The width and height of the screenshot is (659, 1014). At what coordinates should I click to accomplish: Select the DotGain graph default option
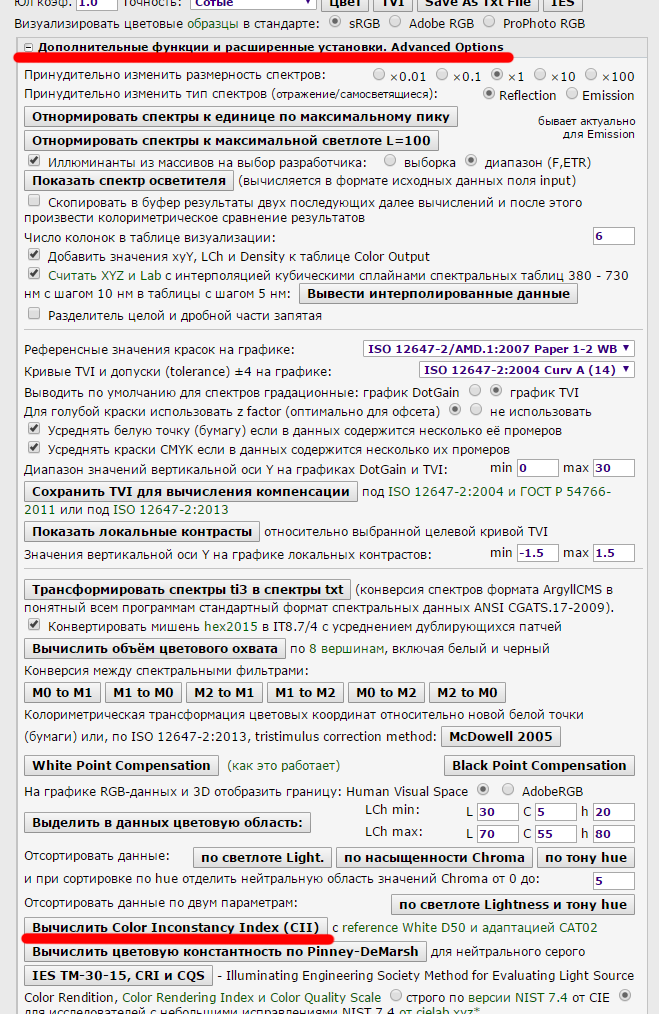[475, 390]
